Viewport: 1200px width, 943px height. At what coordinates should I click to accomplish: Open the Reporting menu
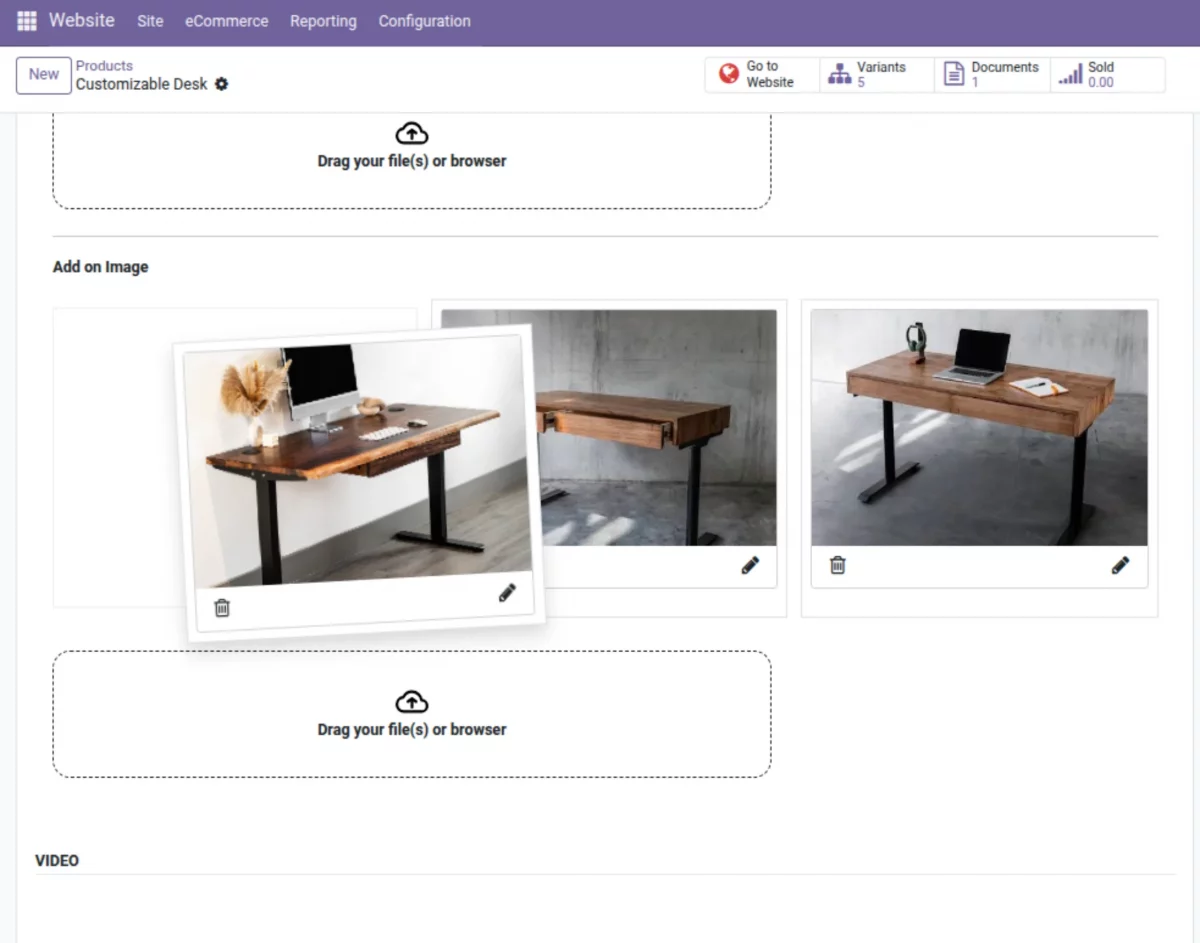tap(323, 21)
